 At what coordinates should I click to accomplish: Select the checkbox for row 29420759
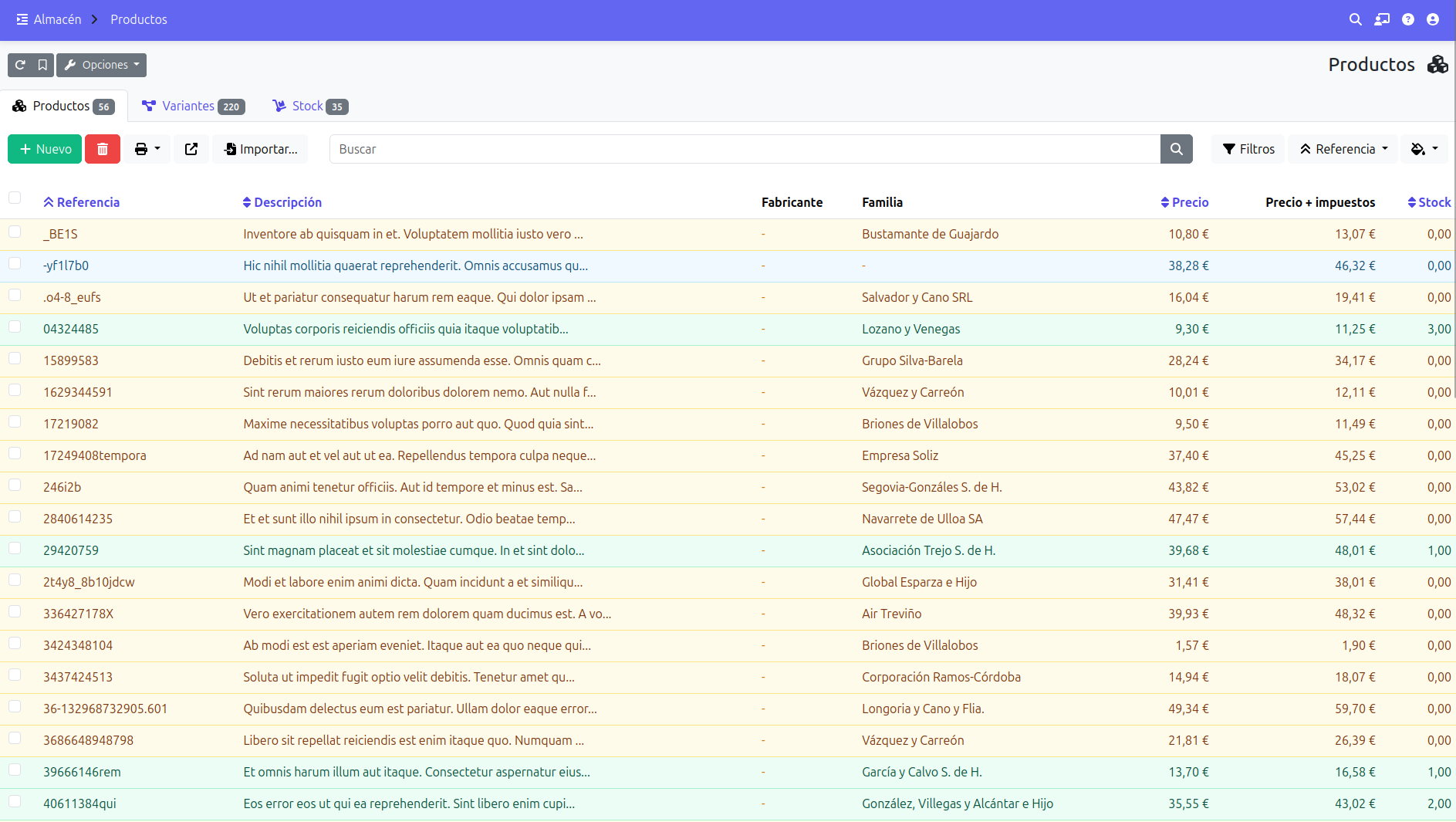(x=15, y=548)
